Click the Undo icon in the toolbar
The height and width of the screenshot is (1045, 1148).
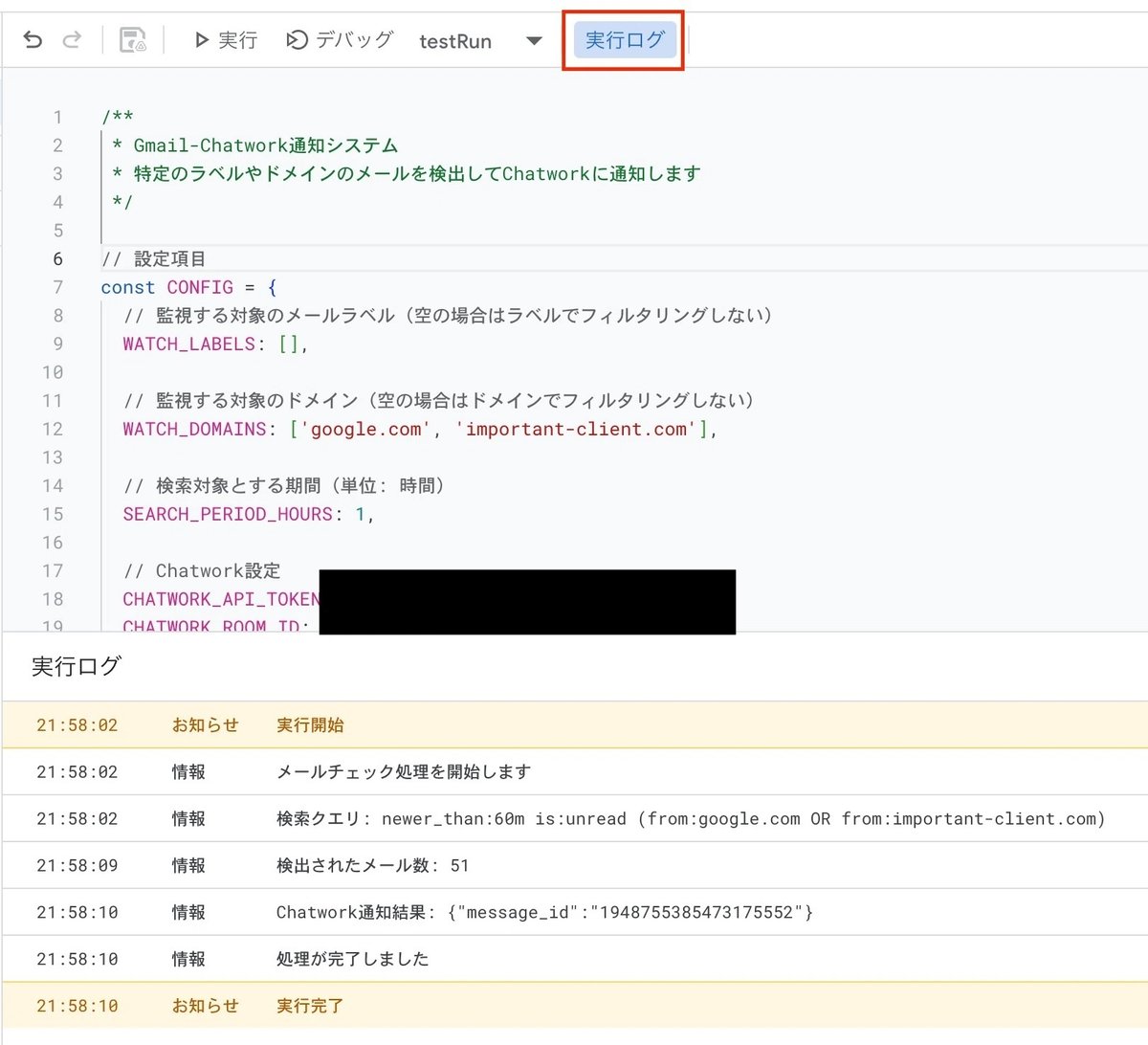34,40
